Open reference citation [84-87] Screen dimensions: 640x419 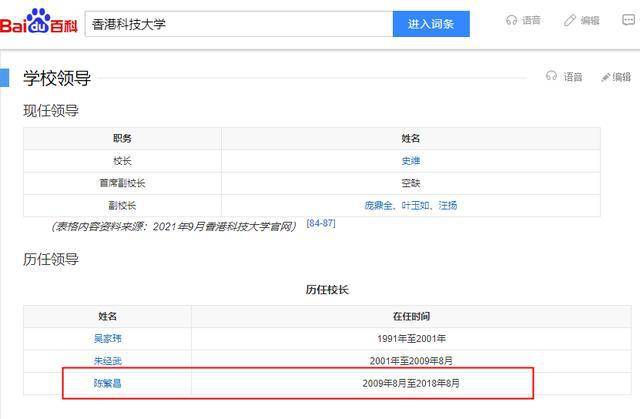[x=321, y=223]
